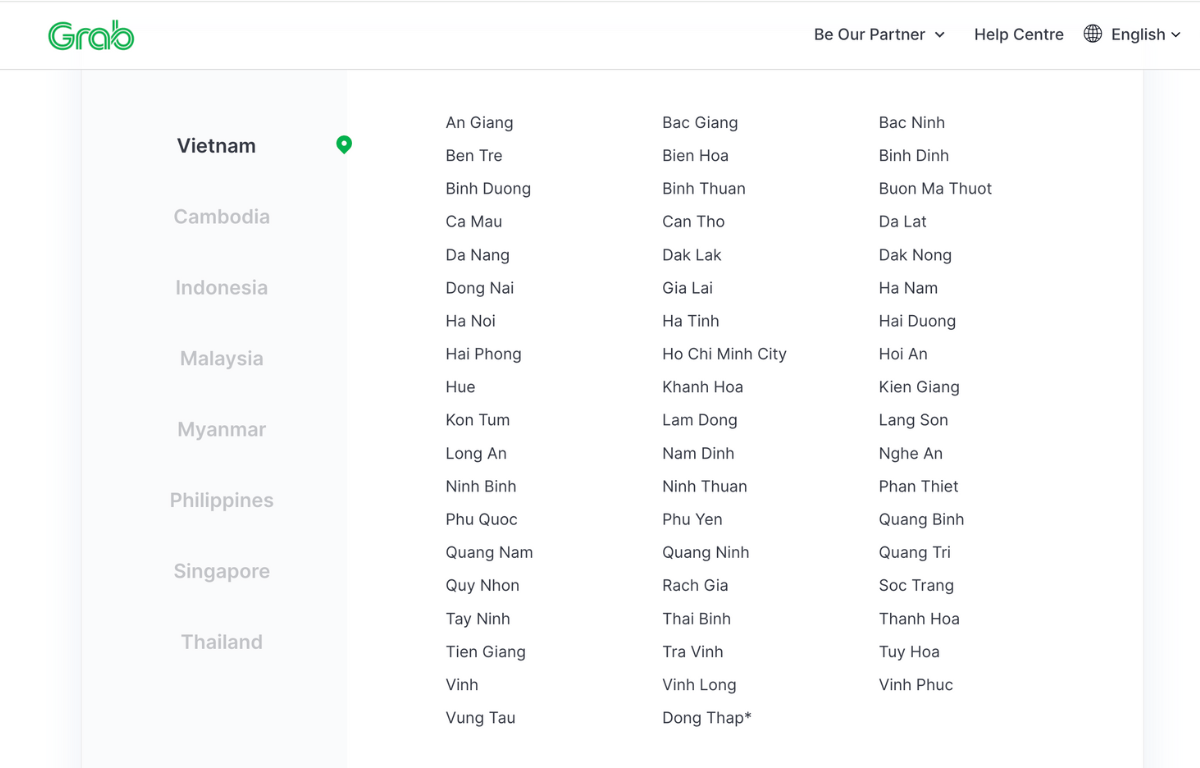
Task: Choose the Myanmar country tab
Action: coord(221,429)
